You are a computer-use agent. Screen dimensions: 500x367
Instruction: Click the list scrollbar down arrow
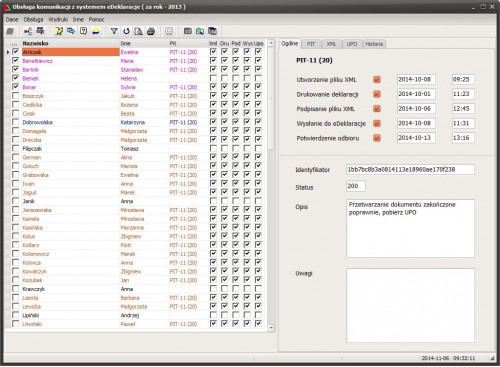pyautogui.click(x=271, y=328)
